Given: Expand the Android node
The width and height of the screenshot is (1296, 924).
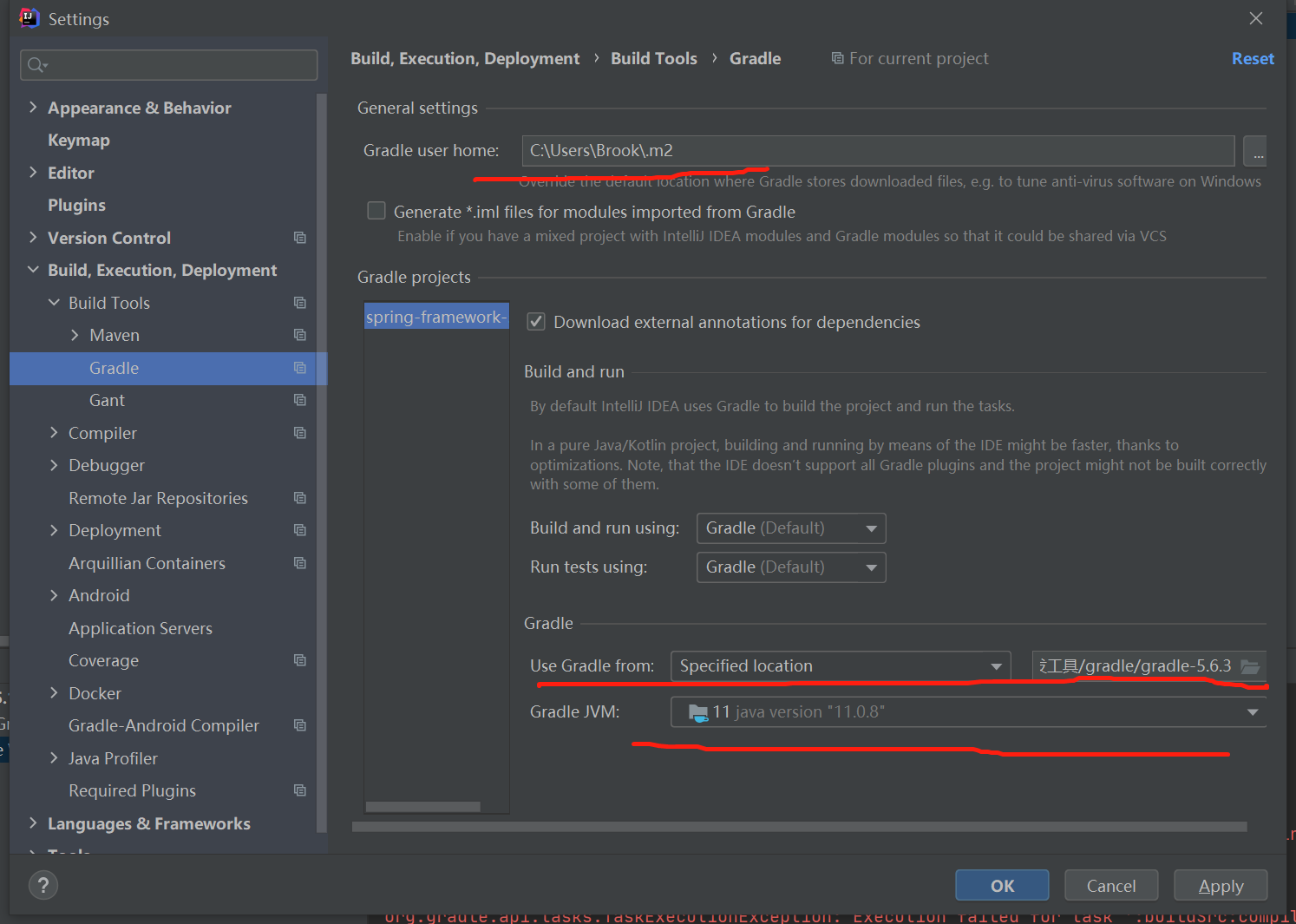Looking at the screenshot, I should pos(54,596).
